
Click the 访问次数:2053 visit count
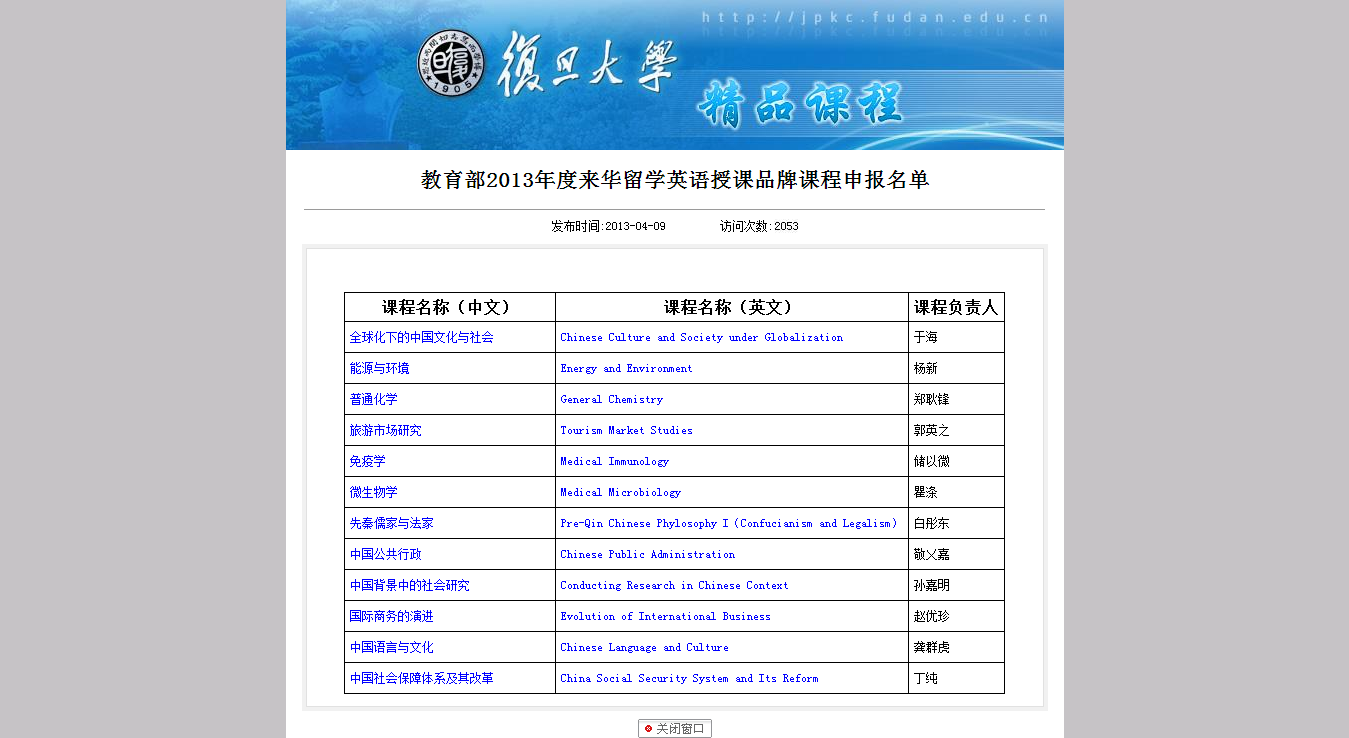[x=759, y=227]
